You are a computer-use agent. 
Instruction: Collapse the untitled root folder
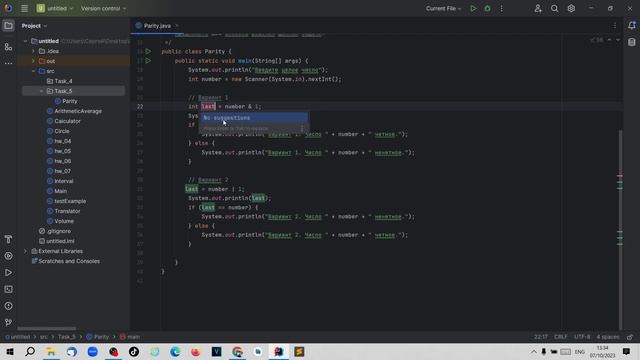coord(25,41)
